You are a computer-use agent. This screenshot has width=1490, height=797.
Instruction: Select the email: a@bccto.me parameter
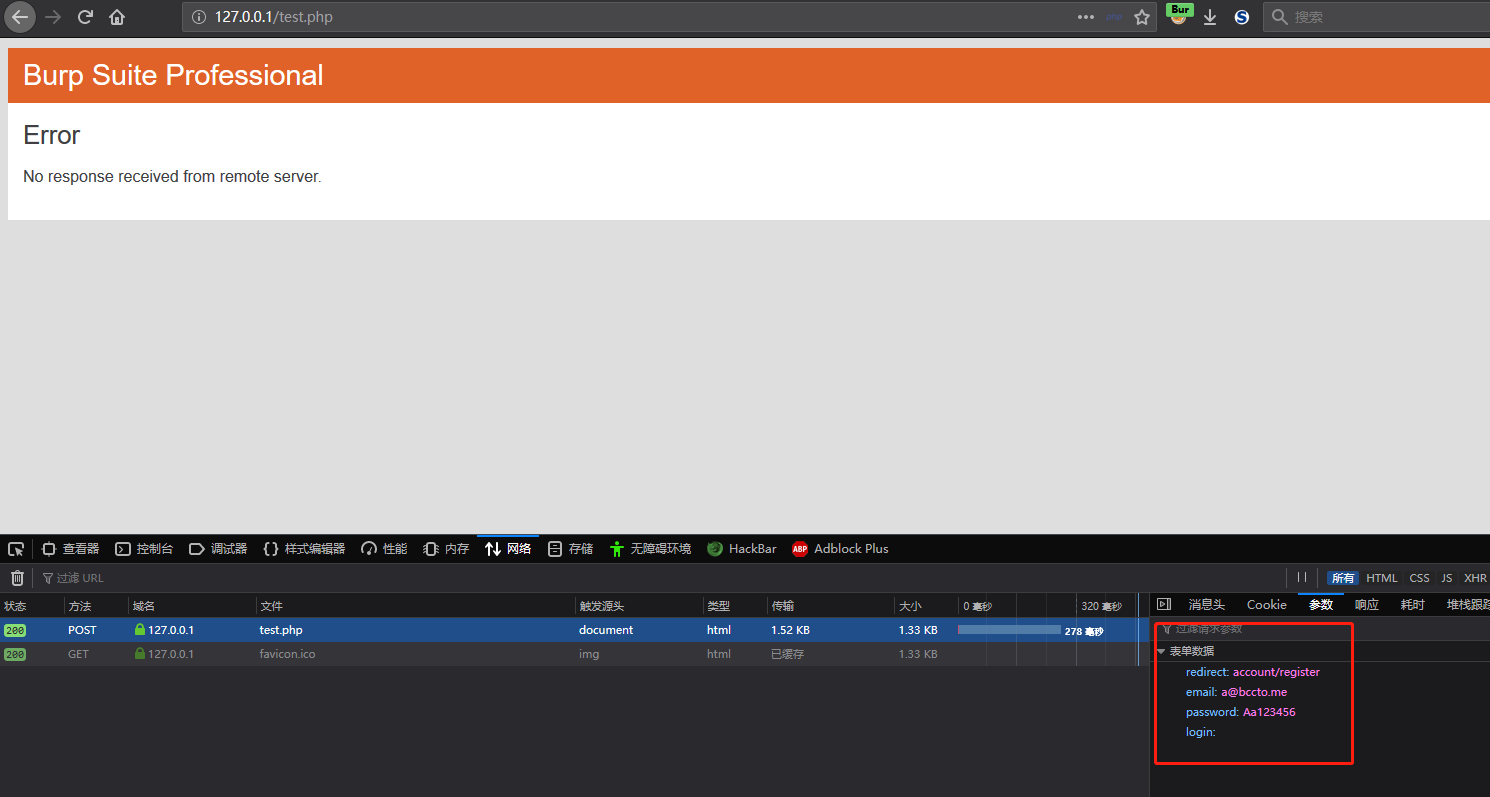point(1236,692)
